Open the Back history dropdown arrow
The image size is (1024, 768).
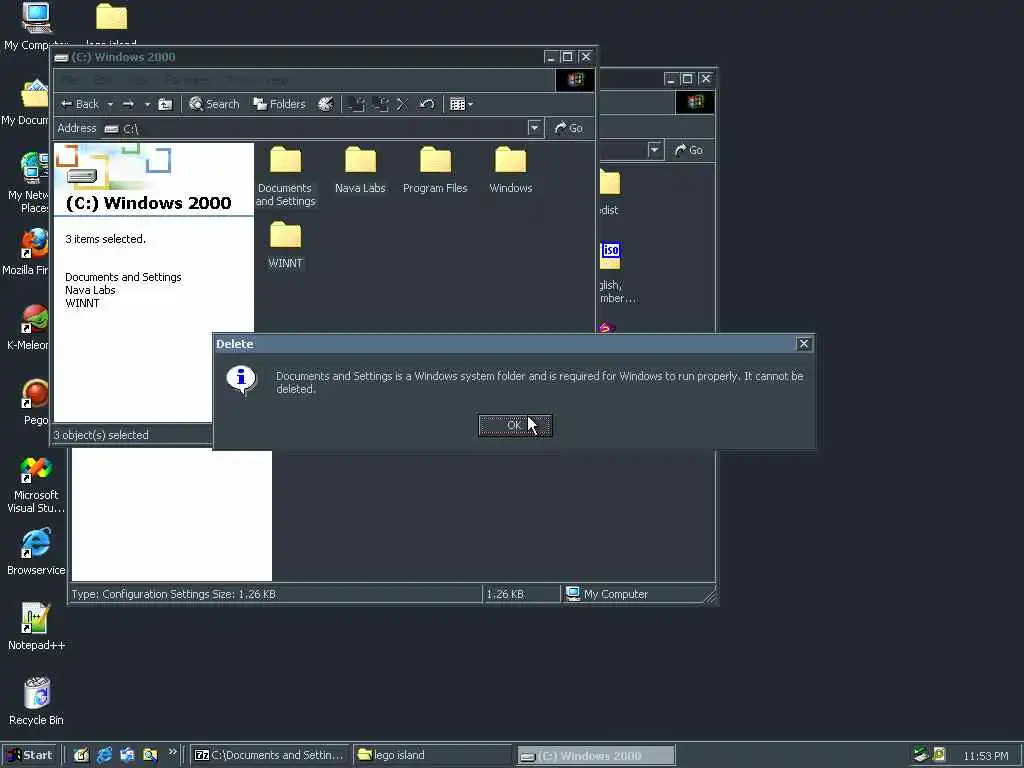point(110,104)
